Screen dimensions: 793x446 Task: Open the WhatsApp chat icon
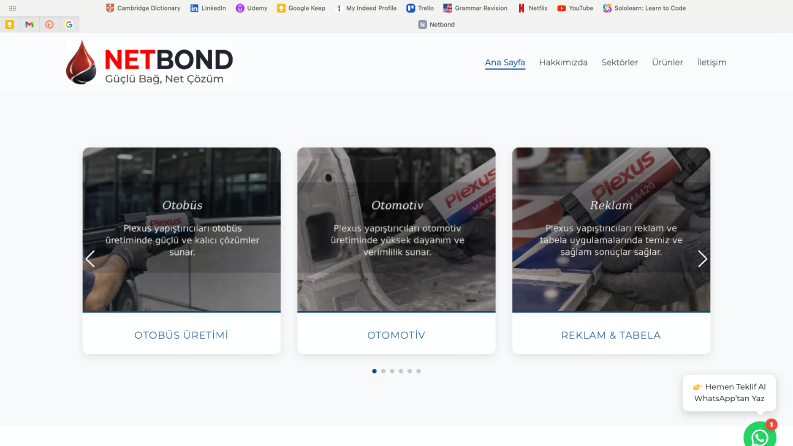click(x=760, y=434)
